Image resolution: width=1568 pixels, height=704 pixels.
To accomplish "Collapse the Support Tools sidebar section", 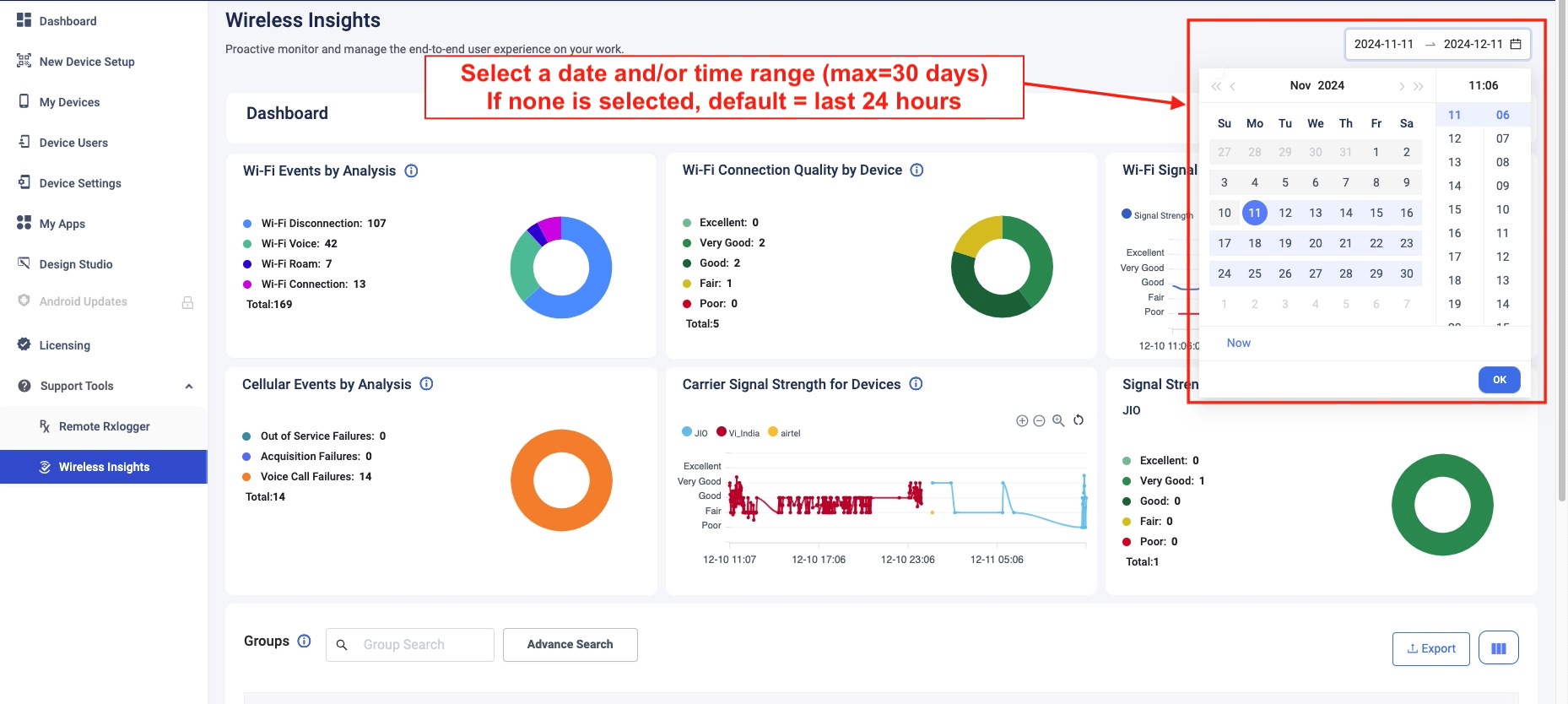I will (x=189, y=386).
